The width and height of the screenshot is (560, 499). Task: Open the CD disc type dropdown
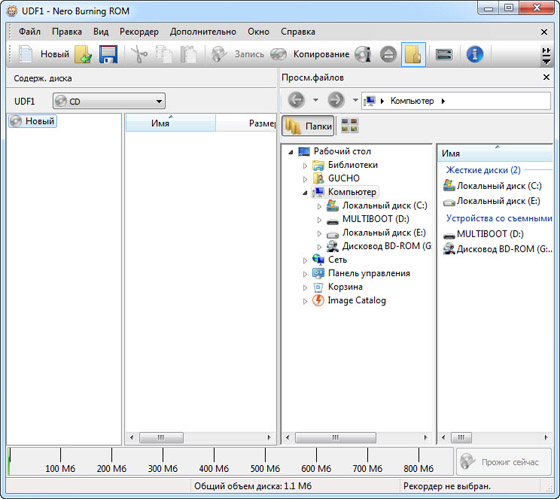109,101
